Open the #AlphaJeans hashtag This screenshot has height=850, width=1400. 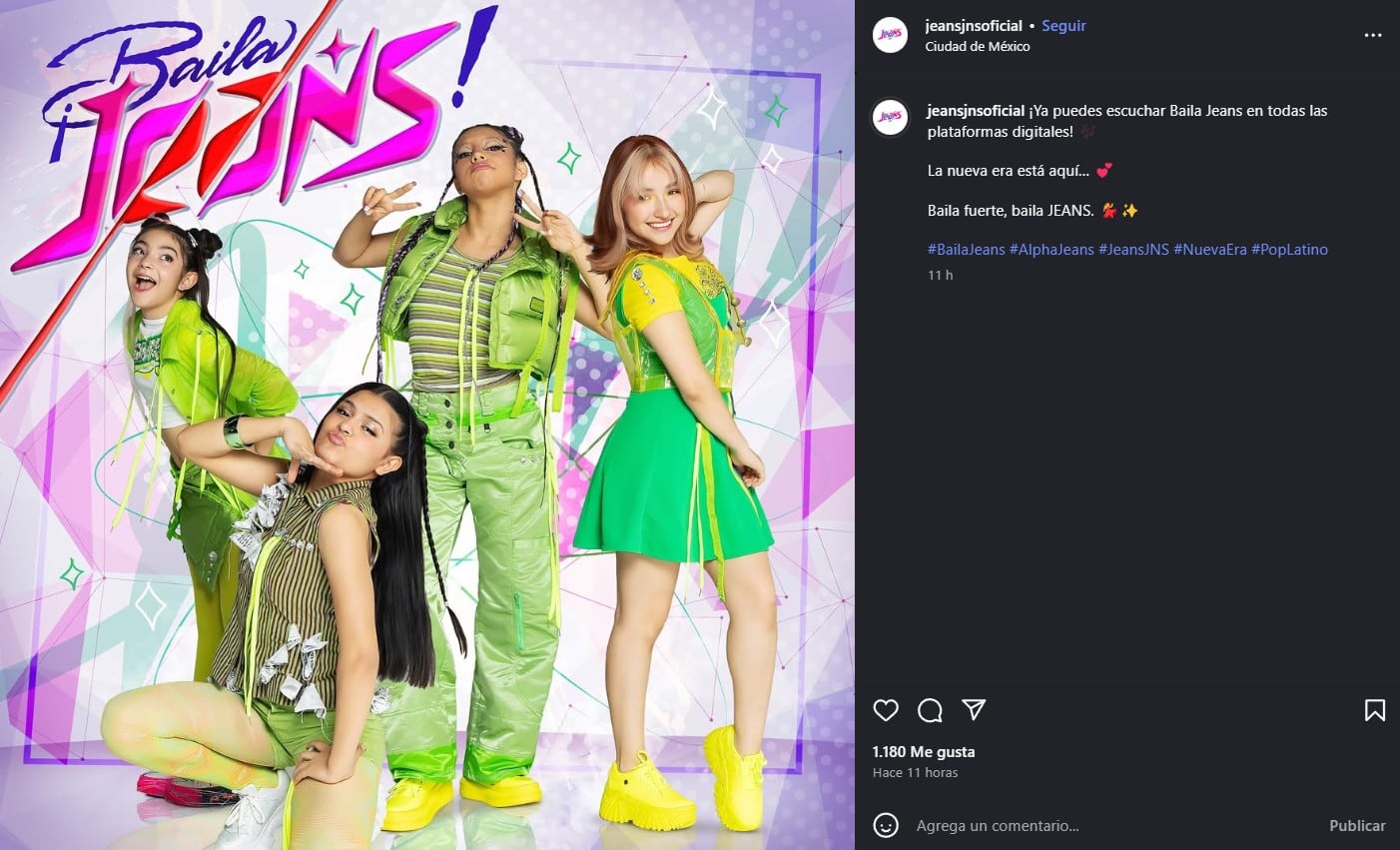1051,250
